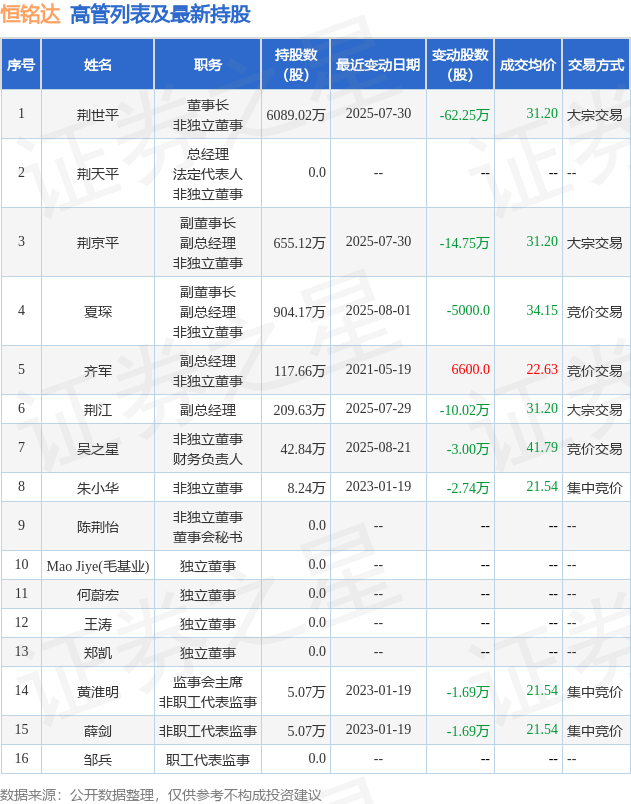Viewport: 631px width, 804px height.
Task: Select the name 齐军
Action: coord(97,371)
